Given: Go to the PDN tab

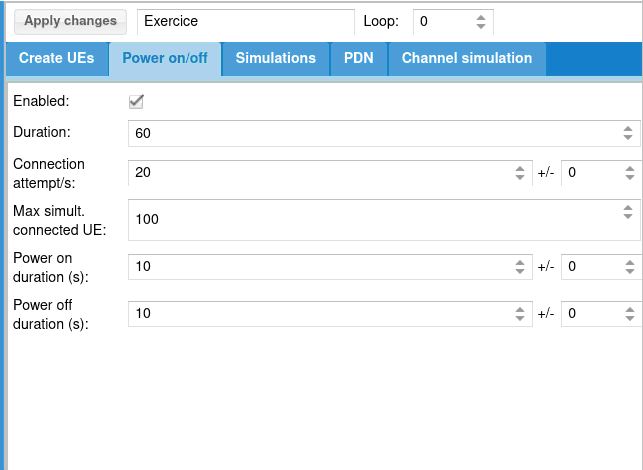Looking at the screenshot, I should [359, 58].
